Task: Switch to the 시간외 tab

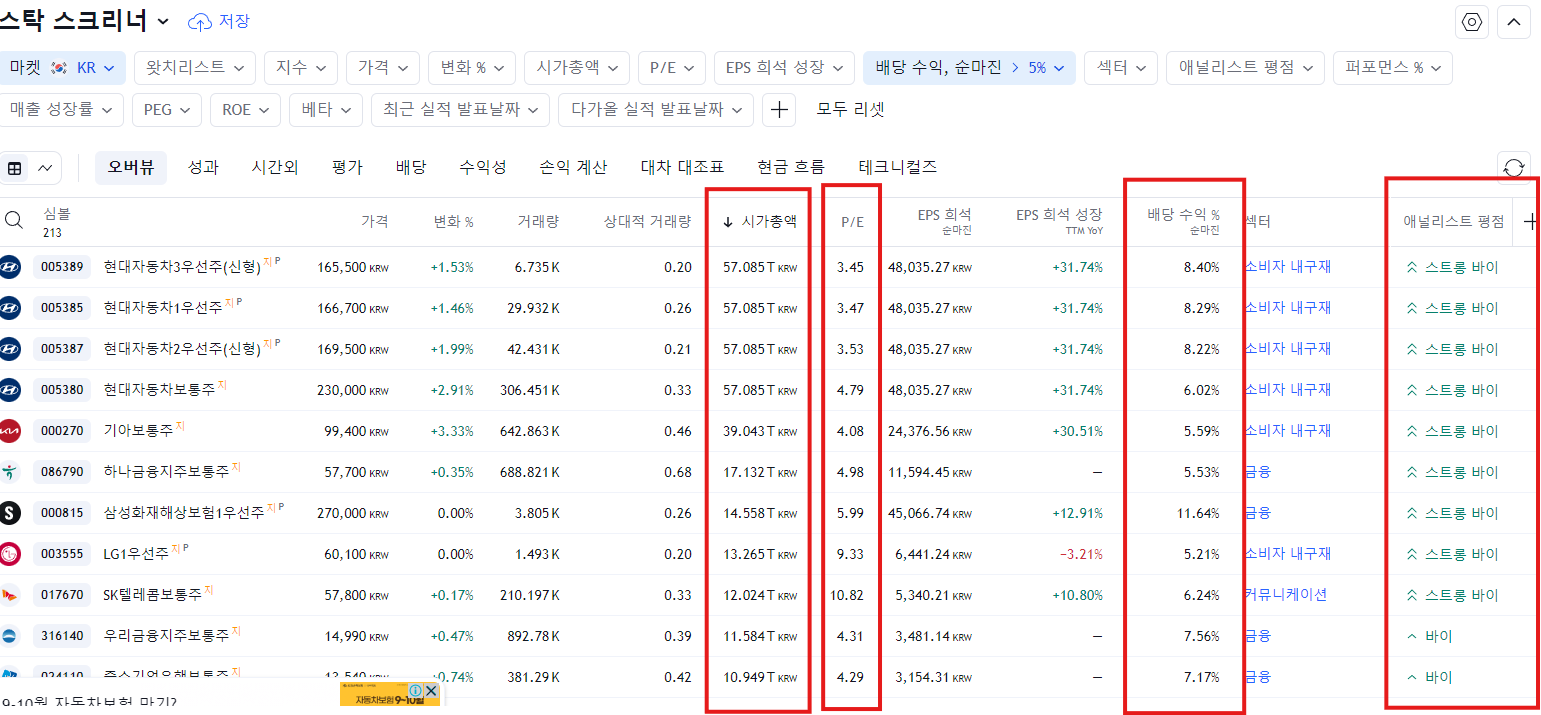Action: (x=275, y=168)
